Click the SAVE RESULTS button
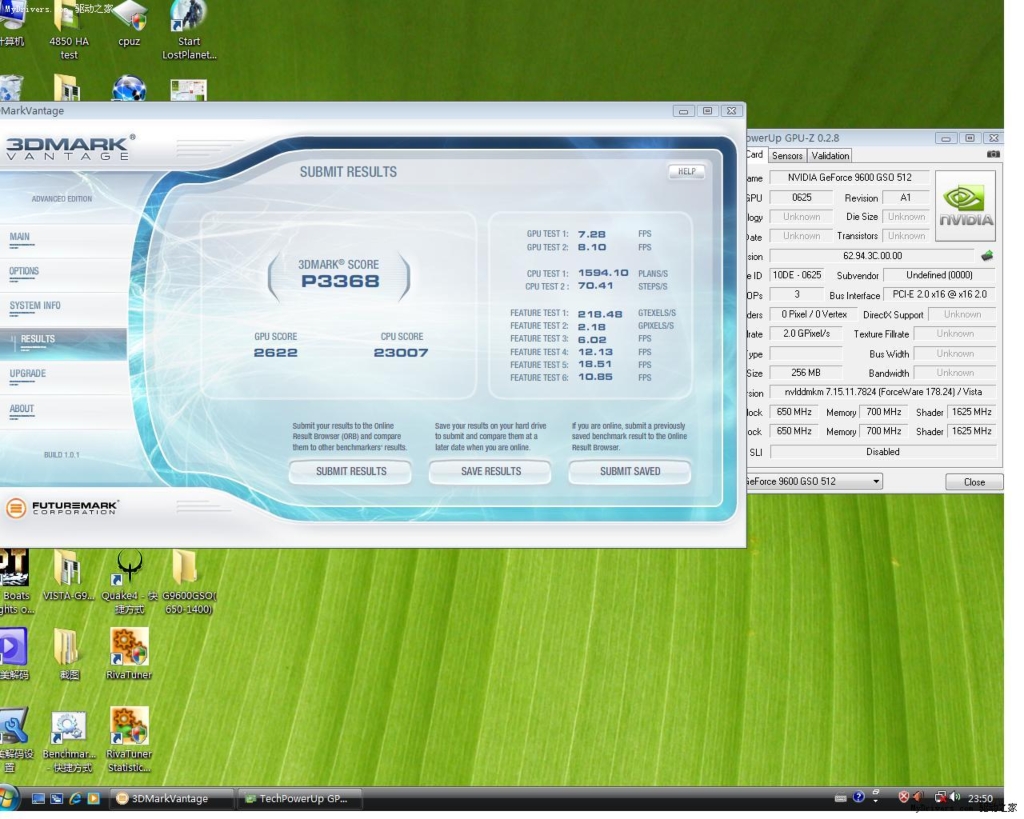The width and height of the screenshot is (1024, 819). [x=490, y=472]
